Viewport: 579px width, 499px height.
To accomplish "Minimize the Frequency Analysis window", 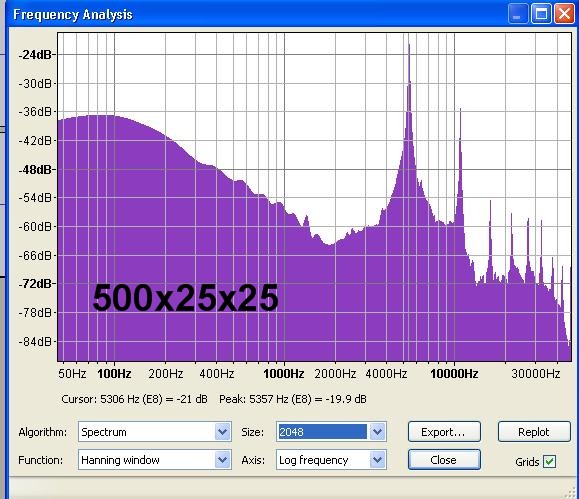I will [x=518, y=14].
